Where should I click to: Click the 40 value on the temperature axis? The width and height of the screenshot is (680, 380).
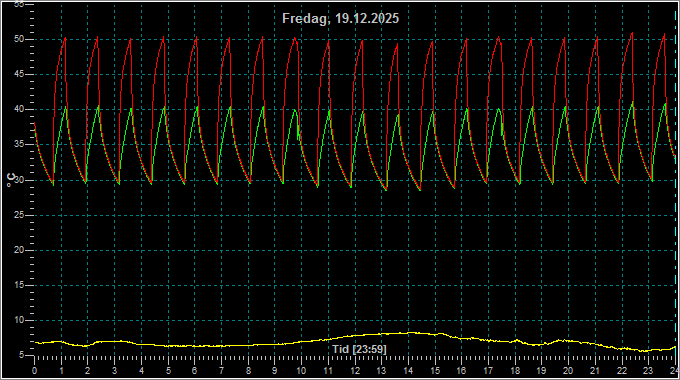(19, 109)
